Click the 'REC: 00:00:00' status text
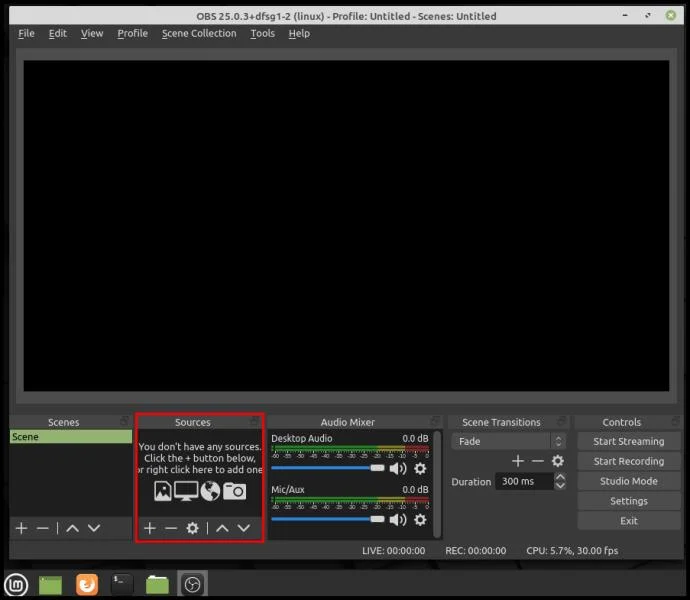The height and width of the screenshot is (600, 690). [x=475, y=551]
